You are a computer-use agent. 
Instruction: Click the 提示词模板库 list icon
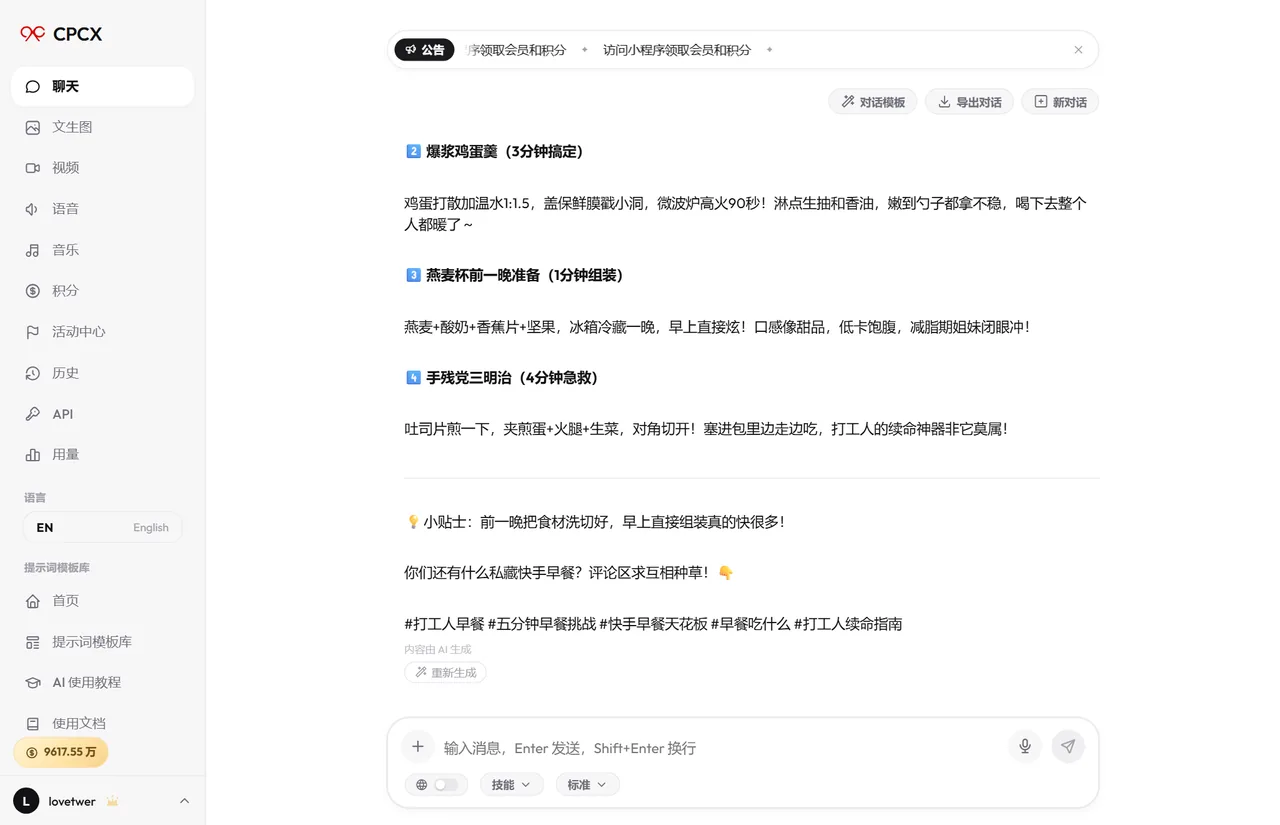click(33, 642)
